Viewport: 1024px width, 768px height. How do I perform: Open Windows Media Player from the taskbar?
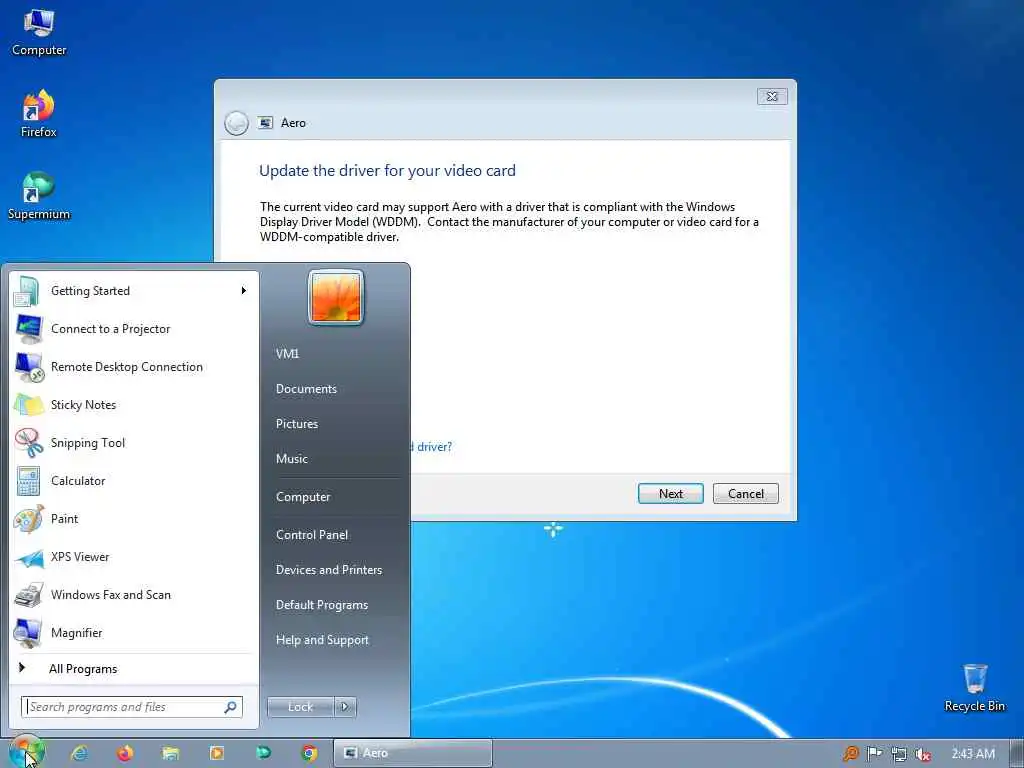click(217, 753)
